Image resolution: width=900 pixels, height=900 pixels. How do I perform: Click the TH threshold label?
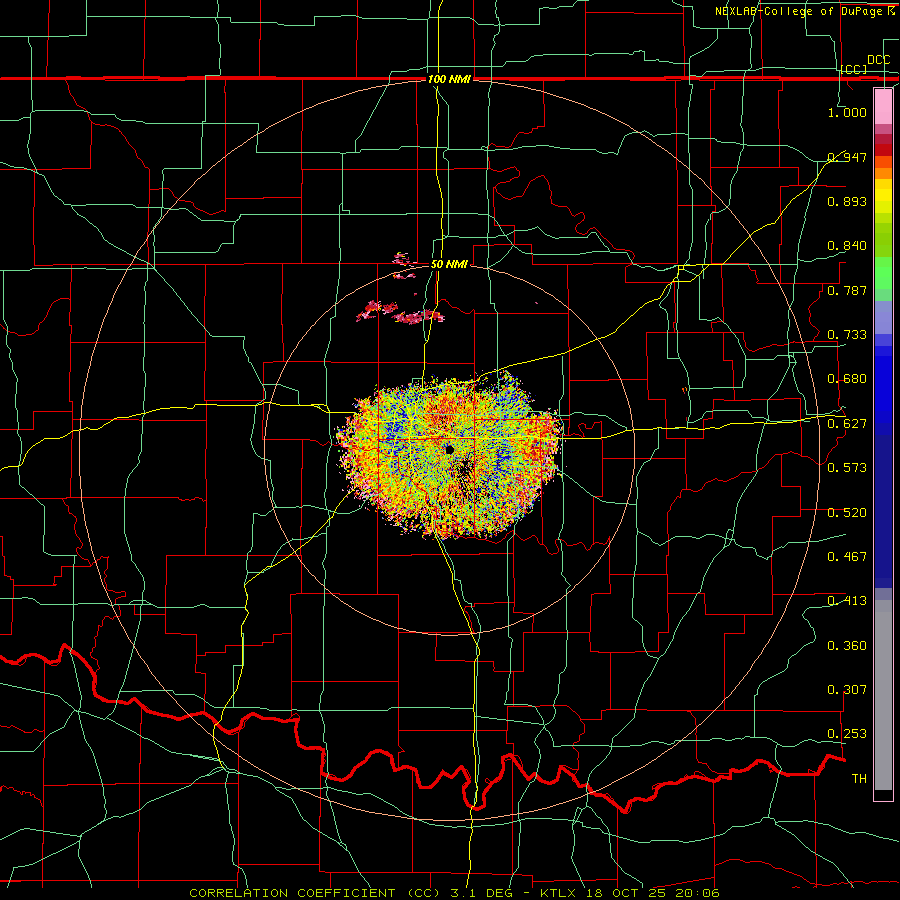(859, 779)
